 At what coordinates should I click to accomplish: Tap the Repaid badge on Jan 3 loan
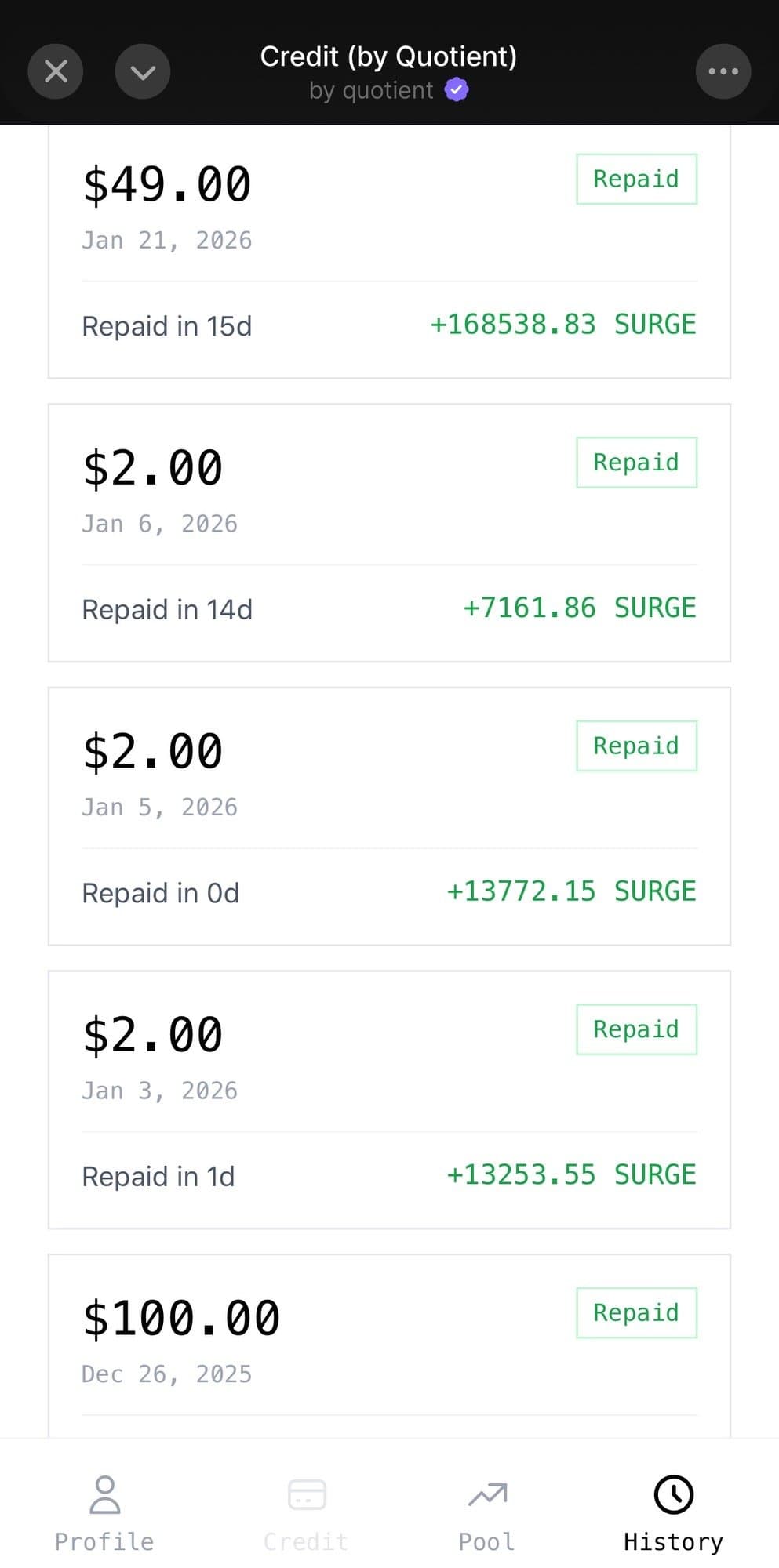click(x=636, y=1029)
